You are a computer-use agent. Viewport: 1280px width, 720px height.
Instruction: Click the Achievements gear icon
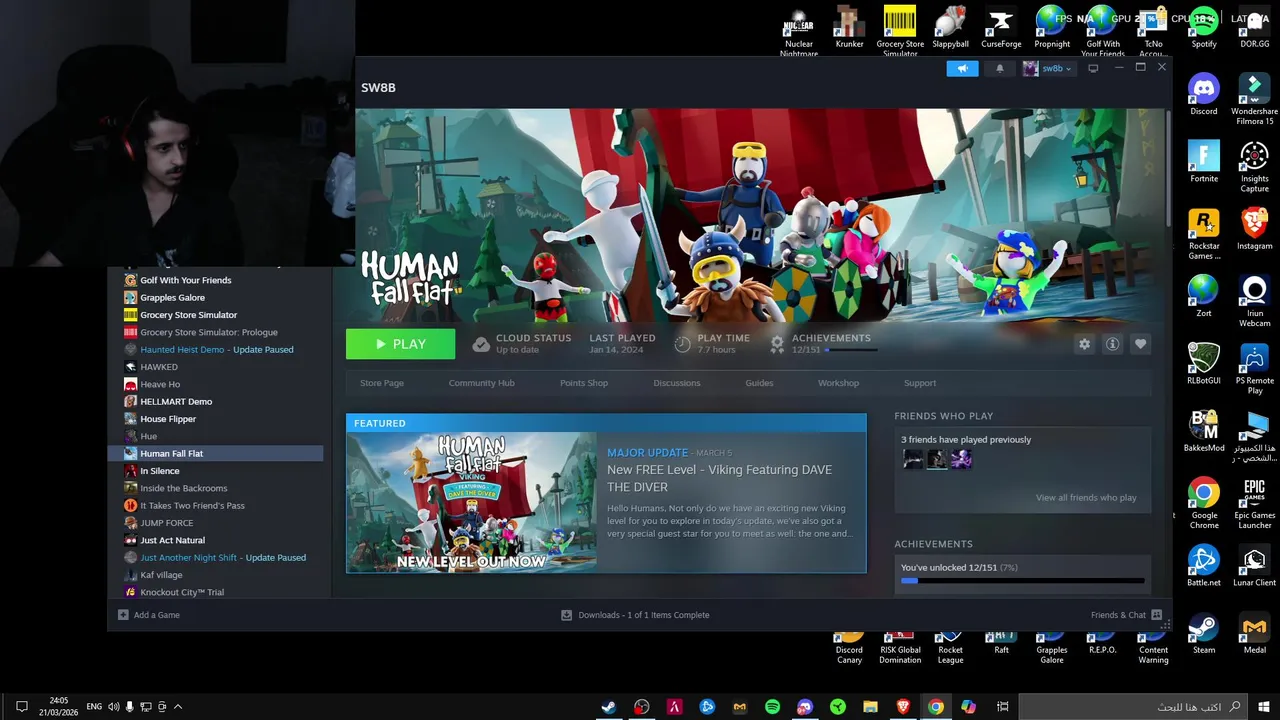tap(777, 344)
